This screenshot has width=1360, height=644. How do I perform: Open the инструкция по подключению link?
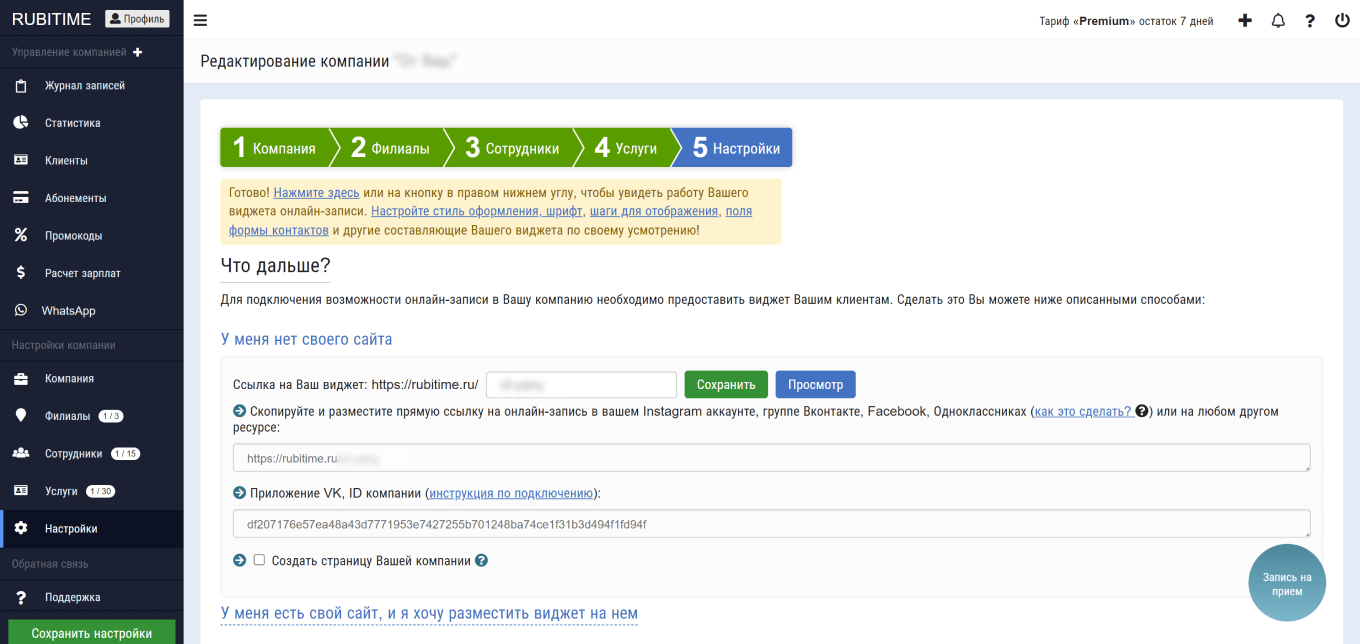(x=511, y=493)
